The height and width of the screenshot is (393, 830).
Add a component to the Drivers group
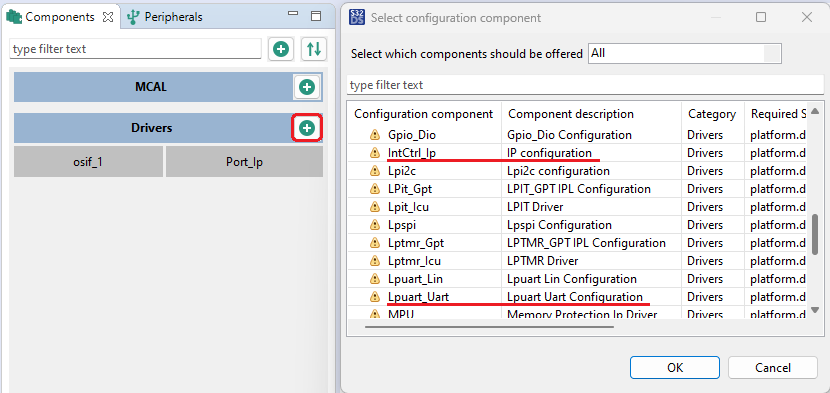(307, 128)
